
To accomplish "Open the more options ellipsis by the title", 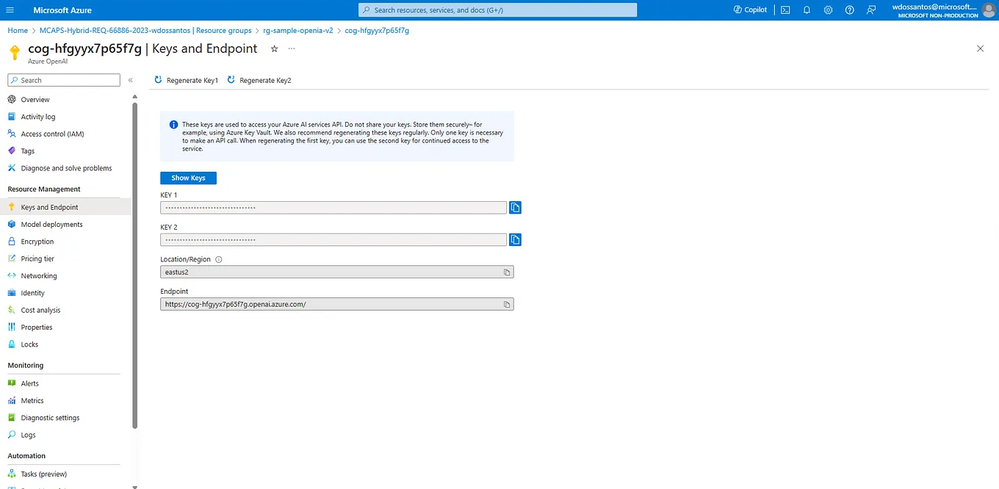I will [x=292, y=48].
